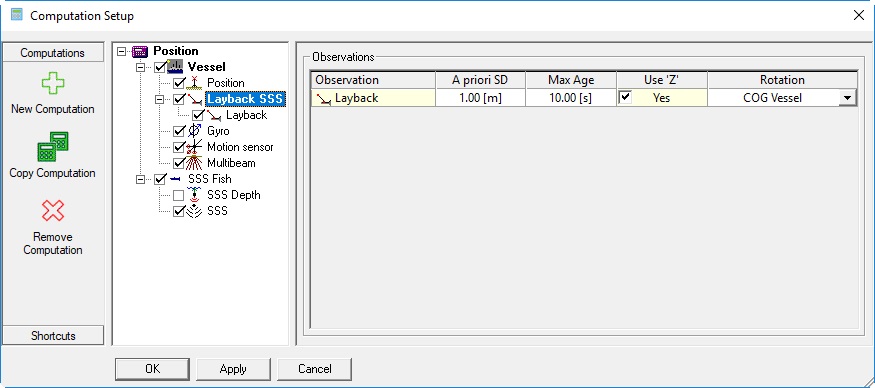Screen dimensions: 875x388
Task: Click the Copy Computation calculator icon
Action: coord(52,147)
